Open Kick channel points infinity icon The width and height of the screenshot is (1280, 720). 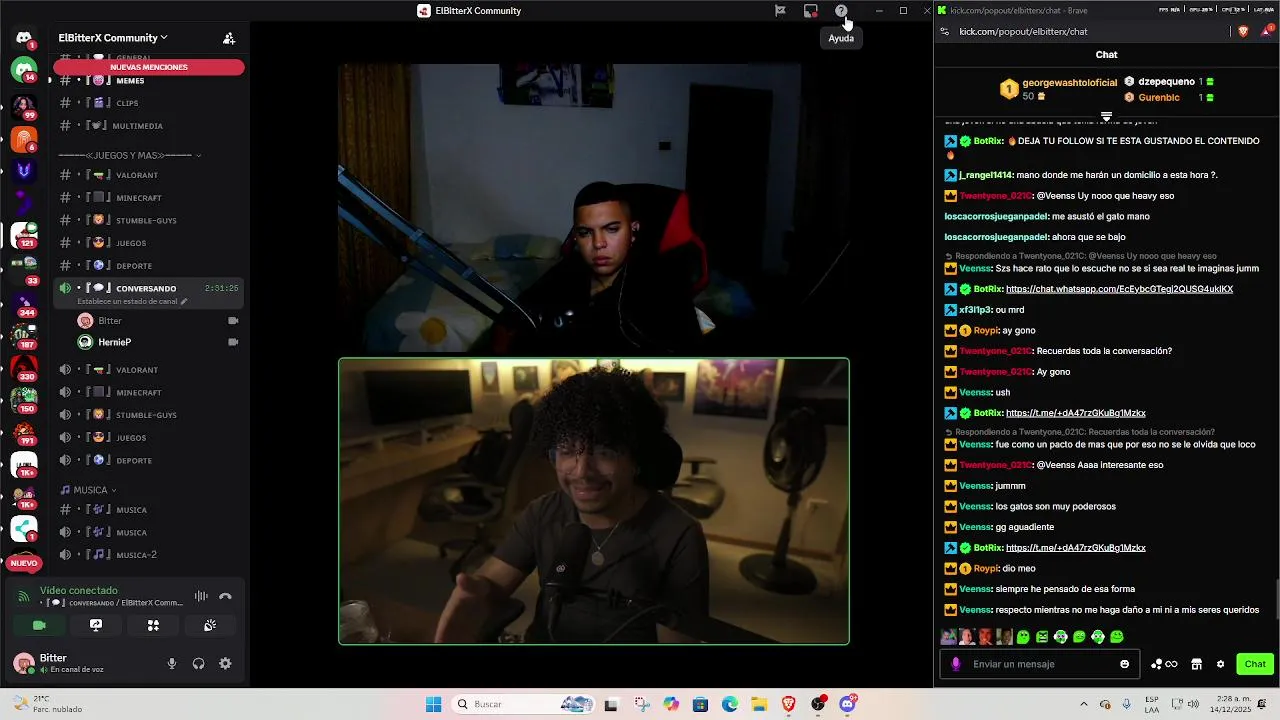[x=1164, y=664]
